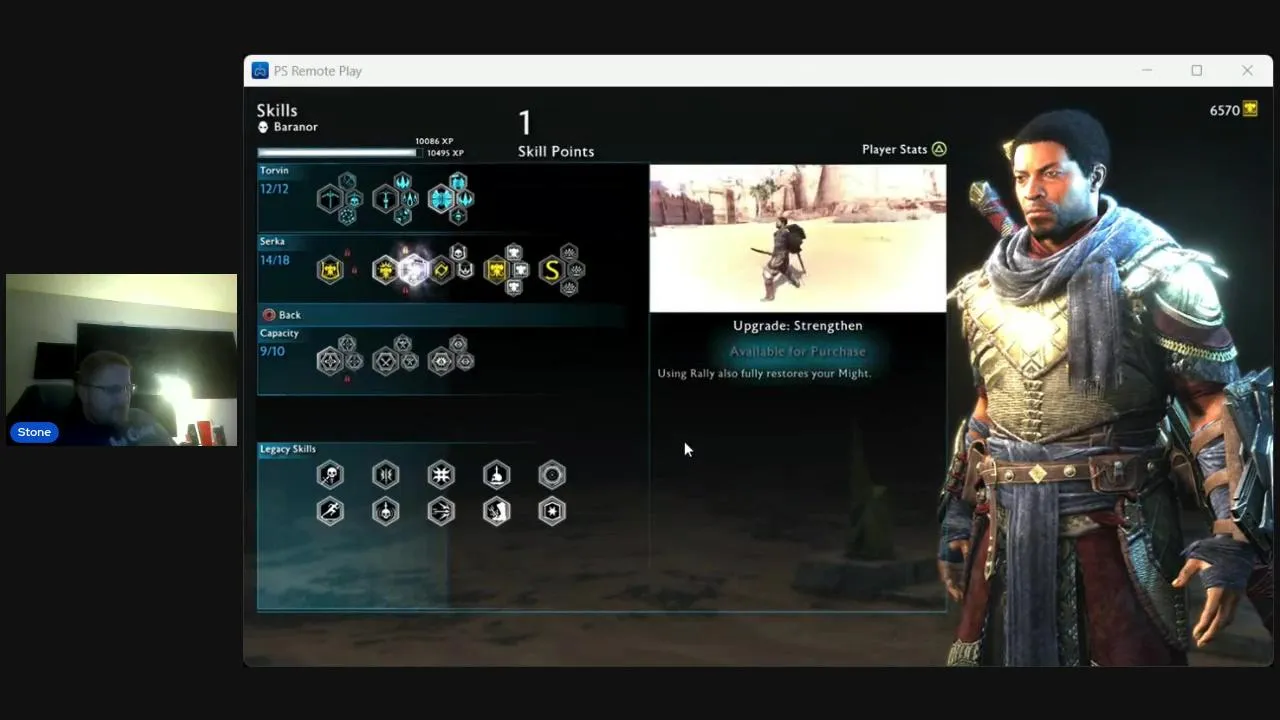Click the XP progress bar
The width and height of the screenshot is (1280, 720).
click(340, 153)
